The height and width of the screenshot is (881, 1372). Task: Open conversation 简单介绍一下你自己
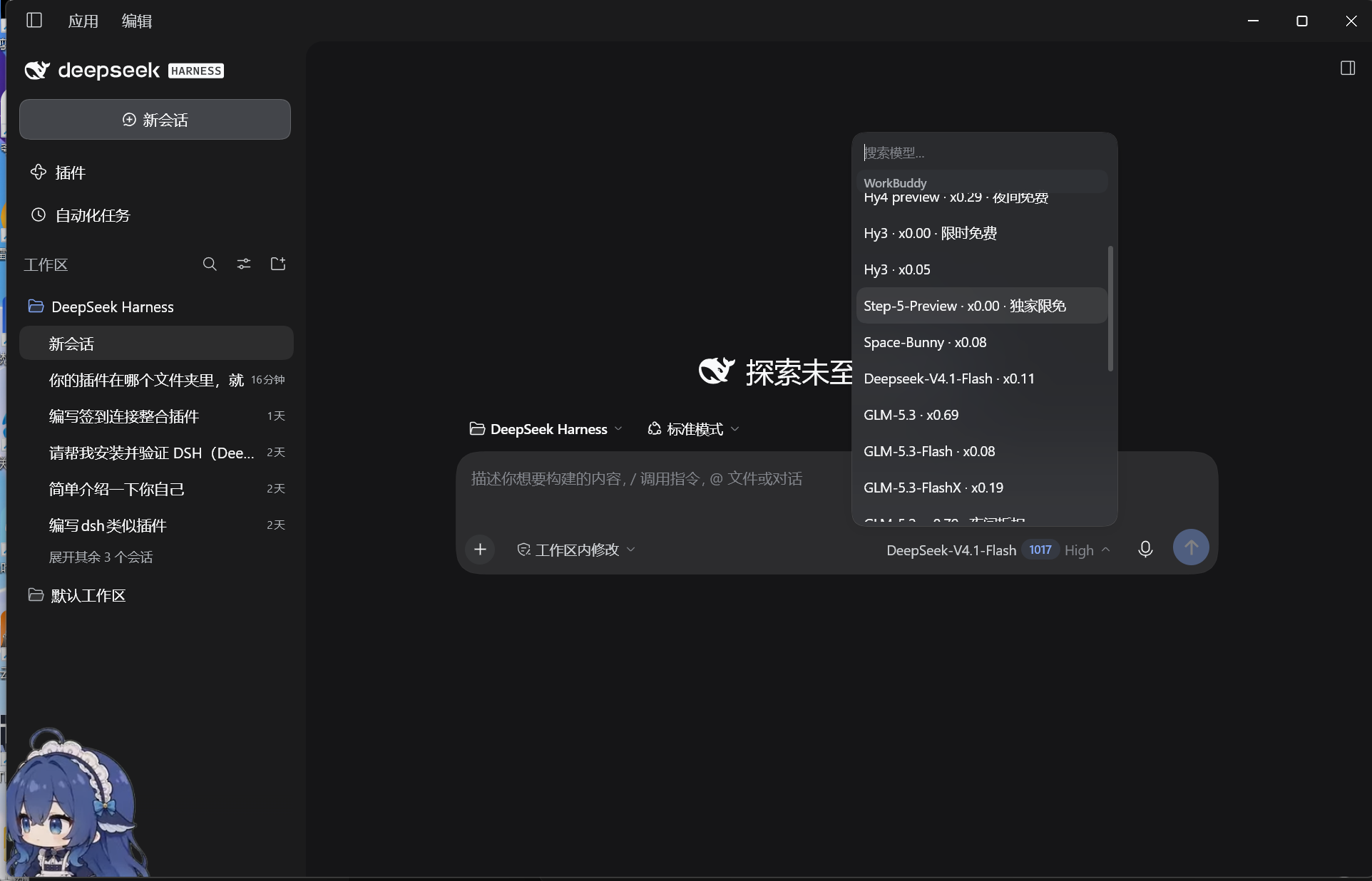(156, 489)
